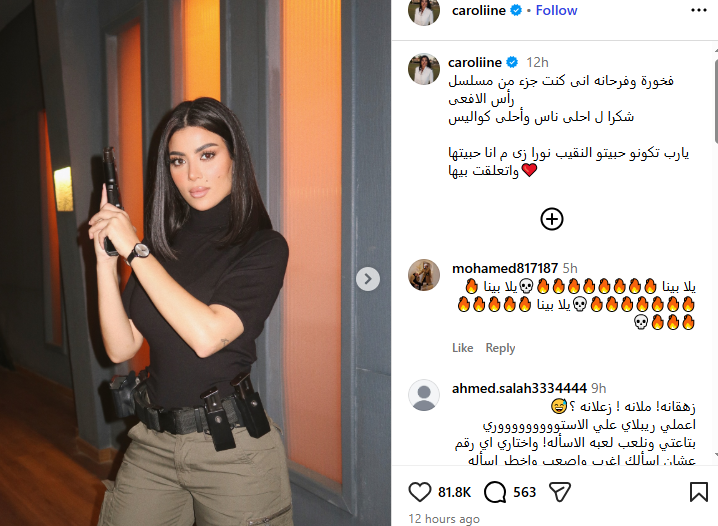Load more comments with the plus circle

pyautogui.click(x=552, y=219)
